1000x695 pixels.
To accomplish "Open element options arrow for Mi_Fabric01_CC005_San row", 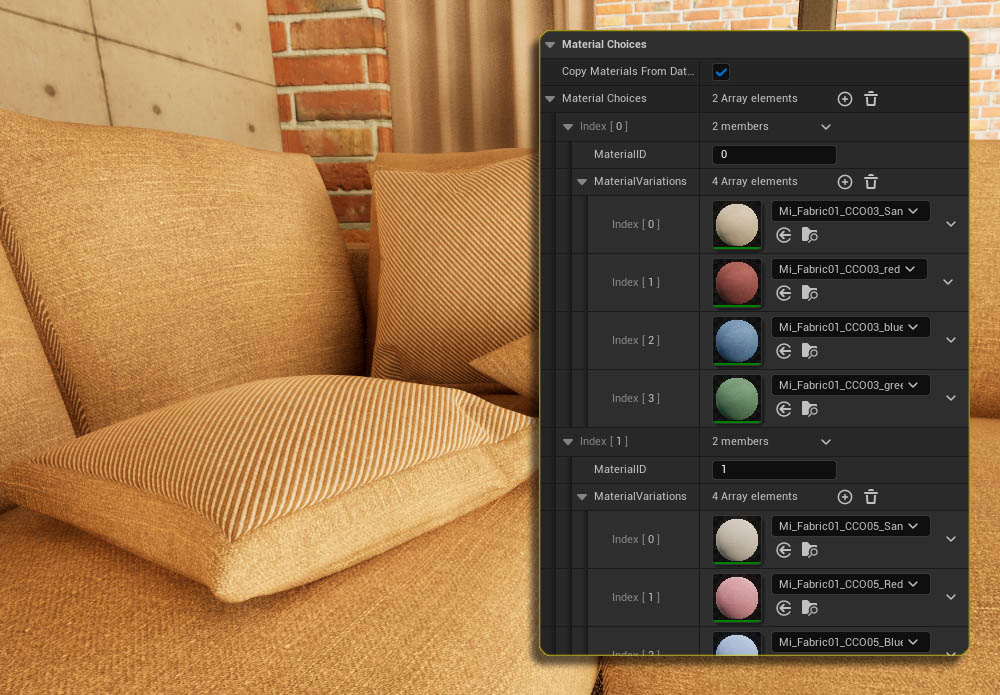I will pos(951,539).
